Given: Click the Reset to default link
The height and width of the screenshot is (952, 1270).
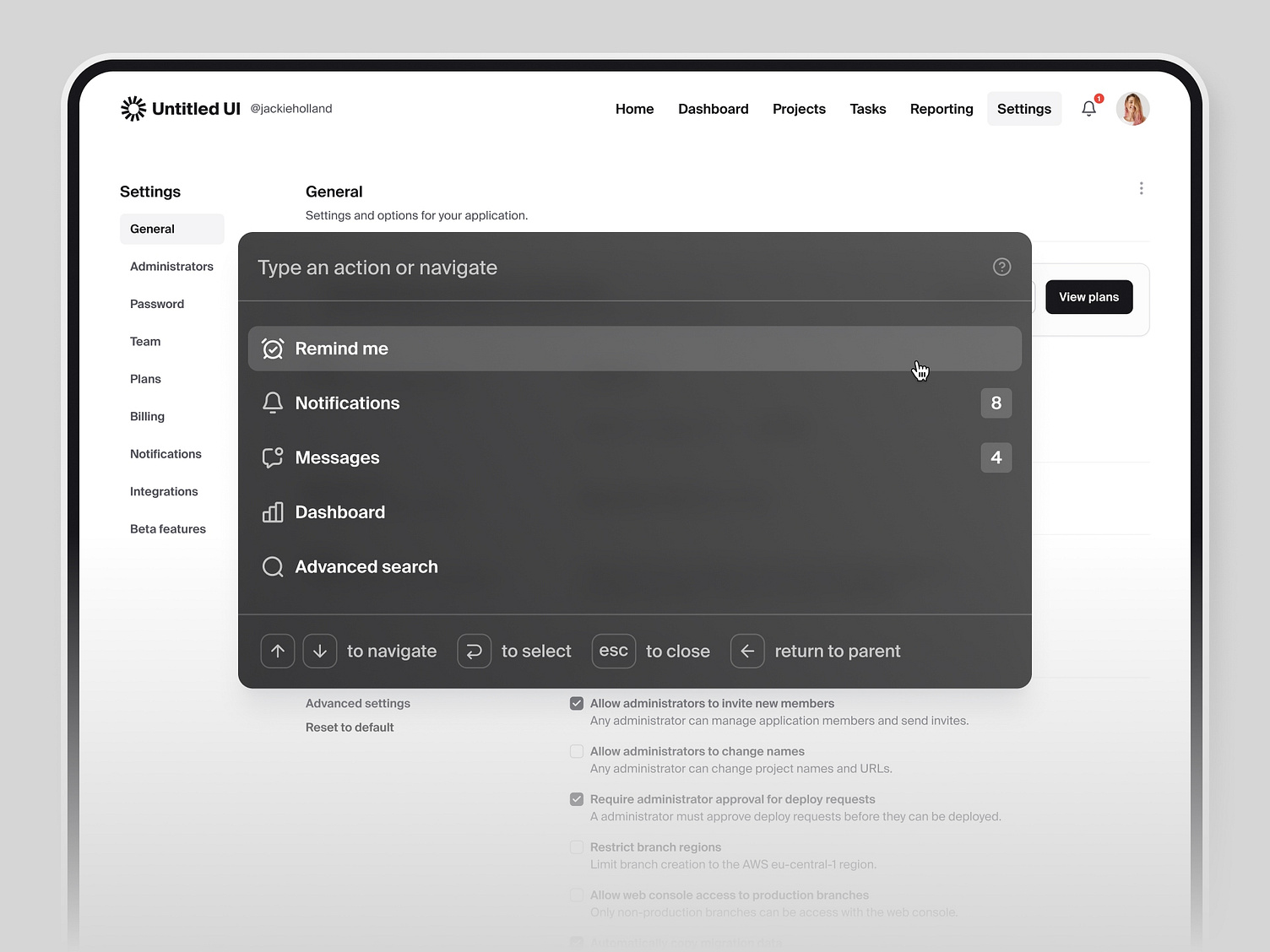Looking at the screenshot, I should tap(350, 727).
